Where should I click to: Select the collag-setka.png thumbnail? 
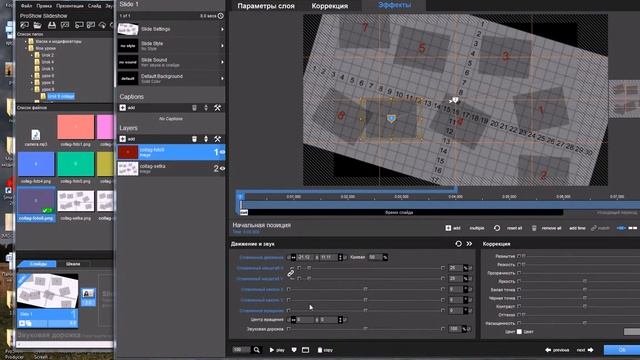coord(76,201)
